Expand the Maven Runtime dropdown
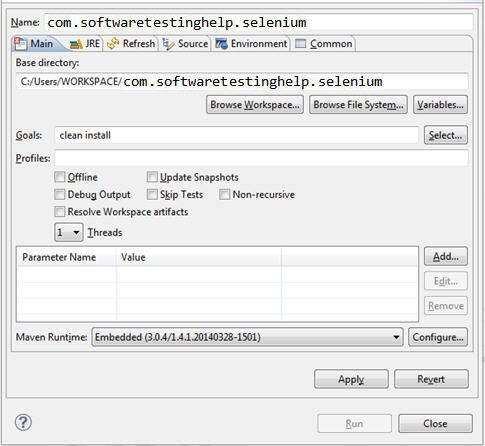Screen dimensions: 485x446 pos(247,337)
